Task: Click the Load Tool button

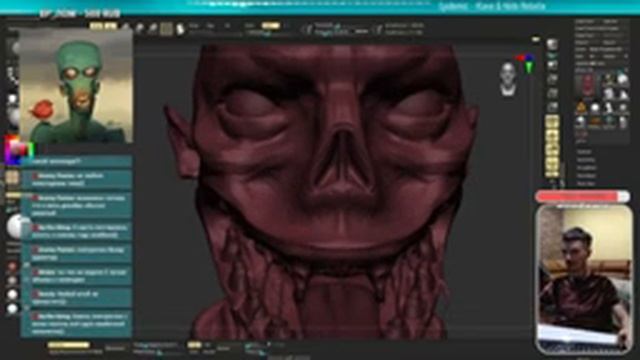Action: (x=584, y=21)
